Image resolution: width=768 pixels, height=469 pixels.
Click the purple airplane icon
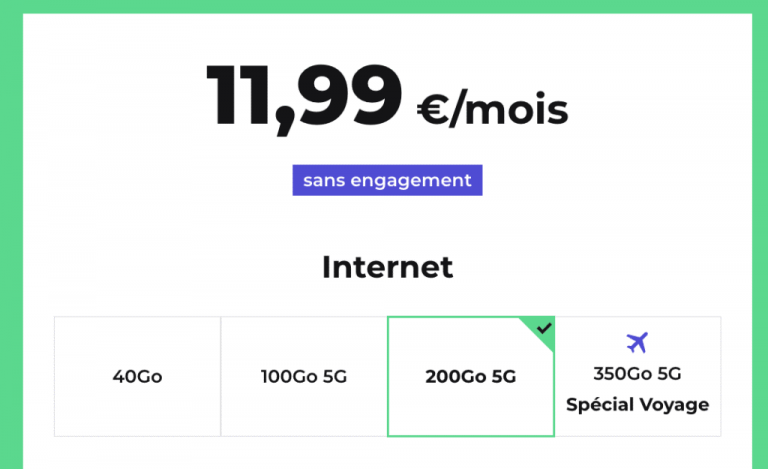click(637, 343)
